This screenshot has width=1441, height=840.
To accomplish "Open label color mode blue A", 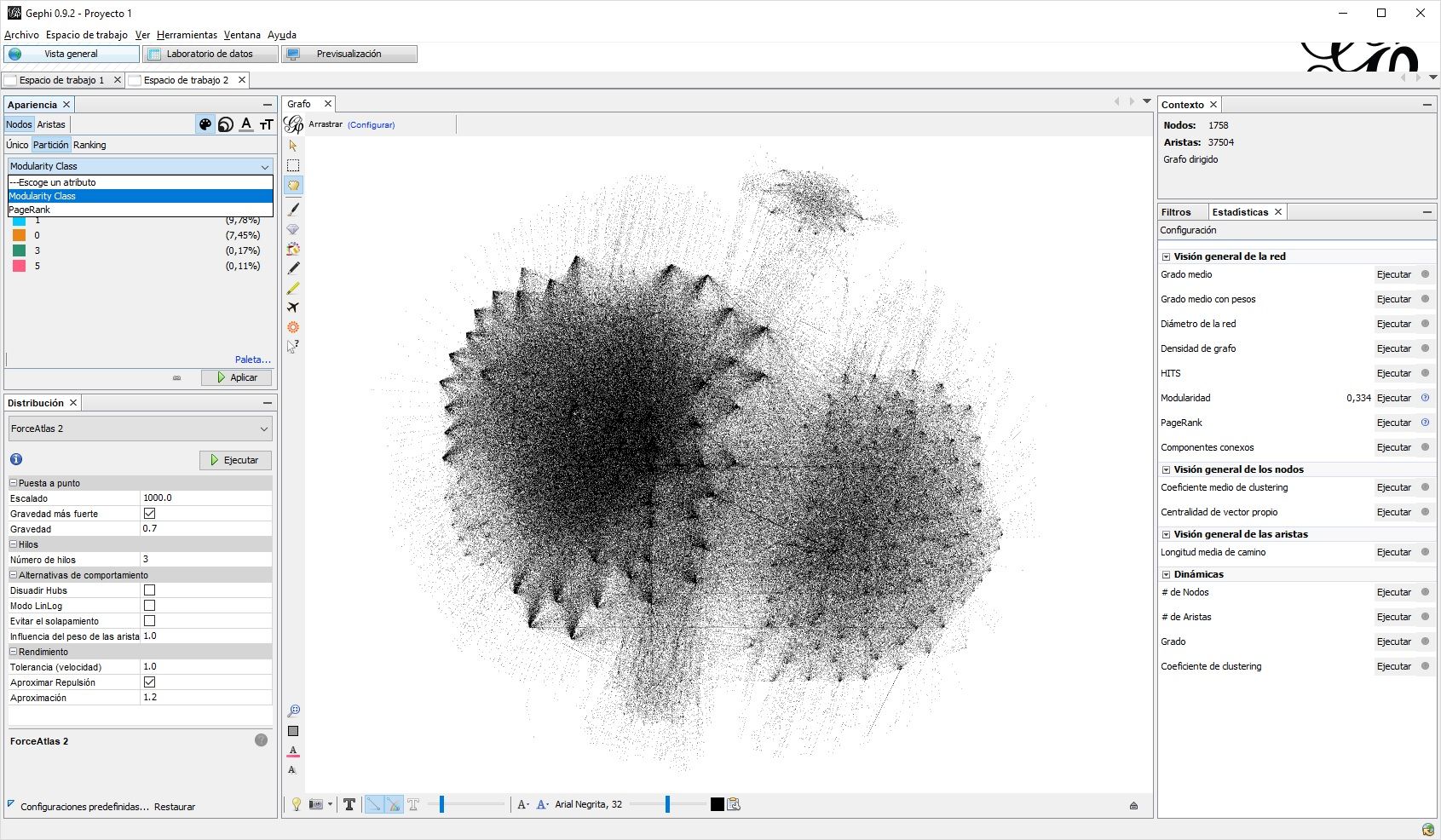I will [x=542, y=804].
